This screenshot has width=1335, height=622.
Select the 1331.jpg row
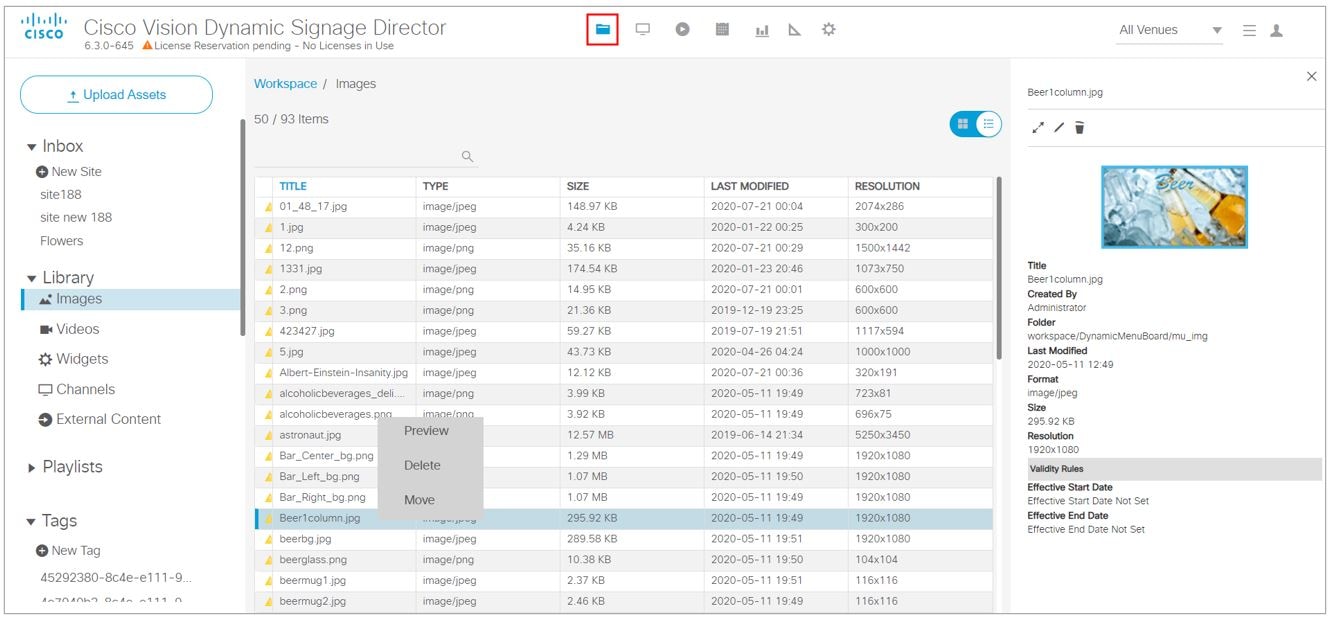click(624, 269)
